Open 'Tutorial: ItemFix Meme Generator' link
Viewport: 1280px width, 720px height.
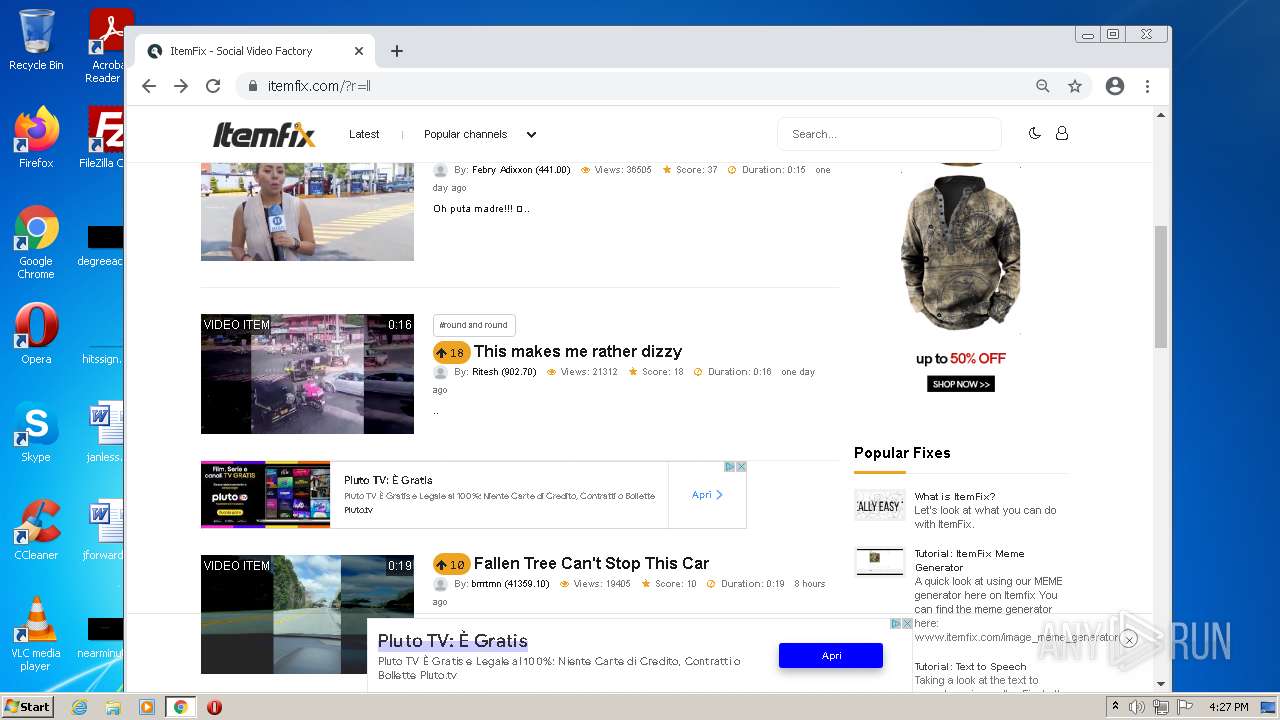point(969,560)
